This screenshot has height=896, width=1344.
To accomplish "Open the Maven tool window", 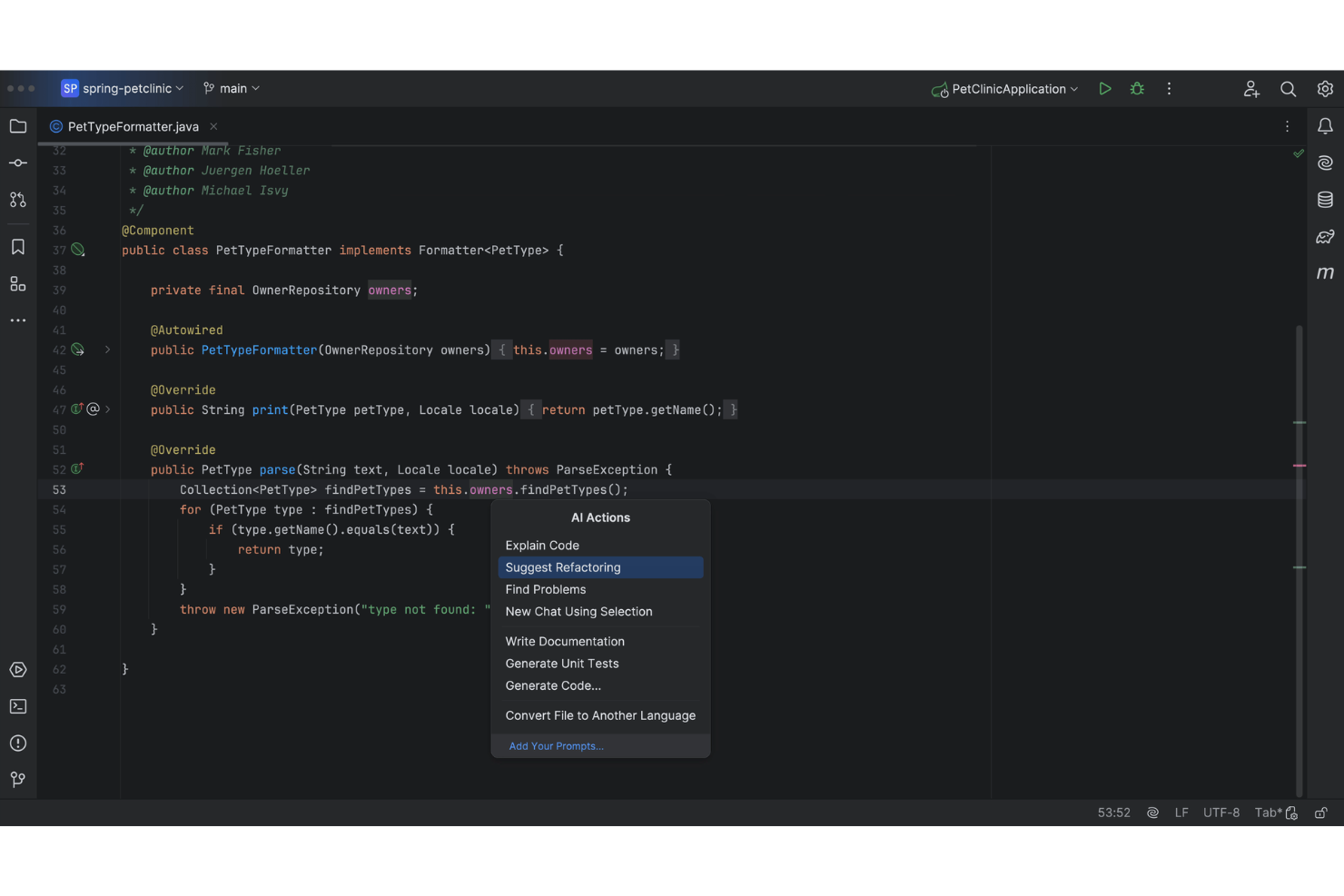I will point(1325,272).
